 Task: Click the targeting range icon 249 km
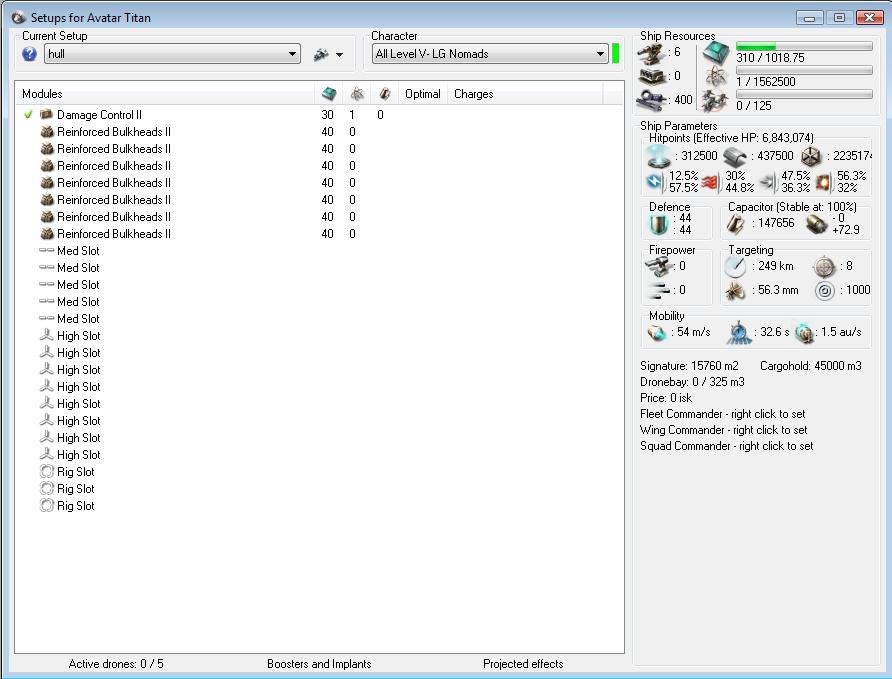coord(736,266)
